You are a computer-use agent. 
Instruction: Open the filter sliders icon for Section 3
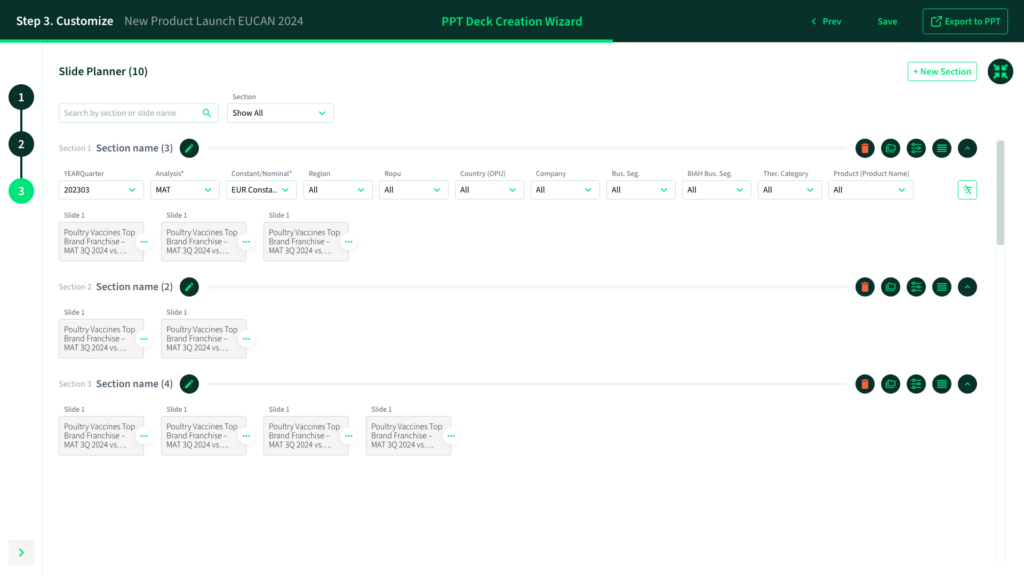(x=916, y=384)
